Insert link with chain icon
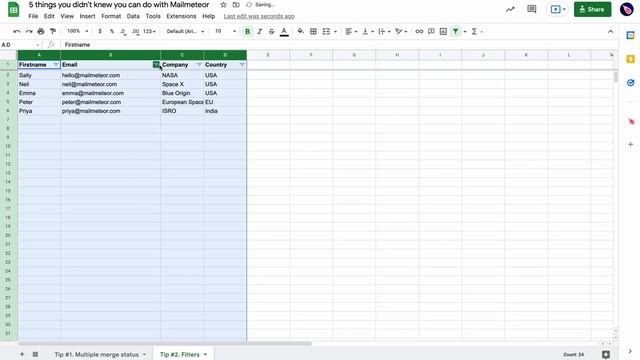The width and height of the screenshot is (640, 360). point(419,31)
